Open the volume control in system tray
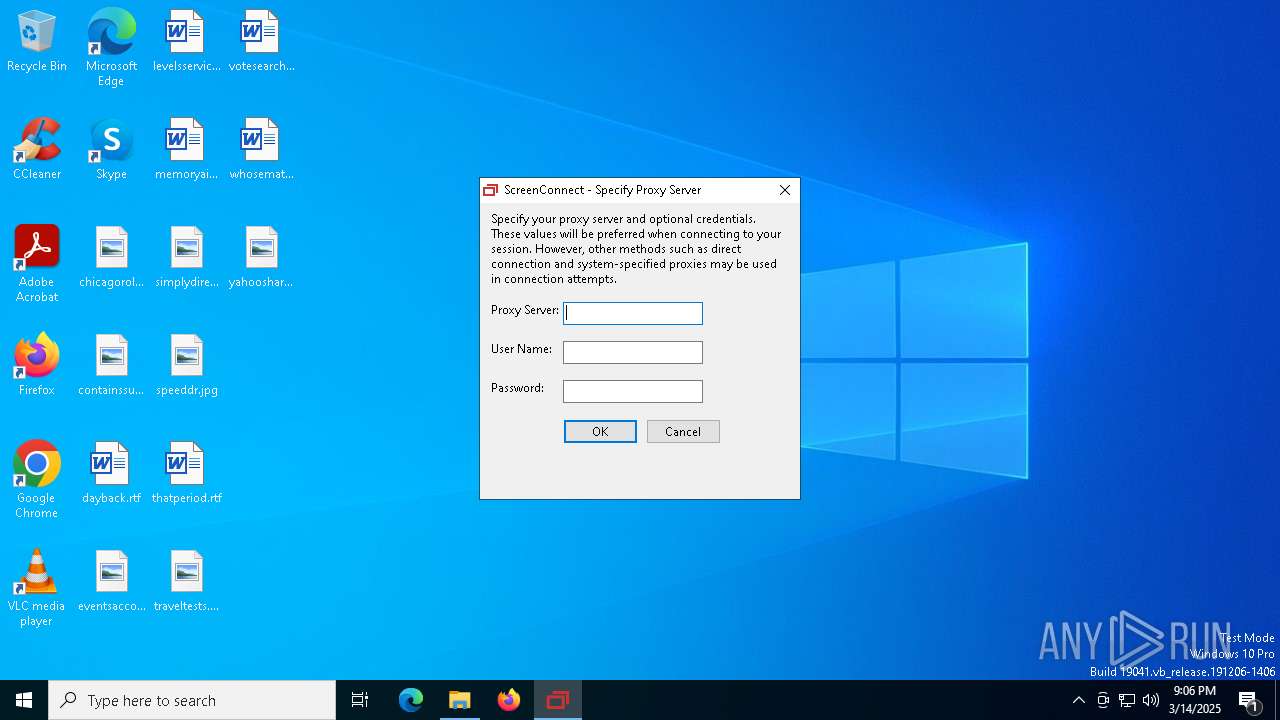Screen dimensions: 1280x720 point(1151,700)
